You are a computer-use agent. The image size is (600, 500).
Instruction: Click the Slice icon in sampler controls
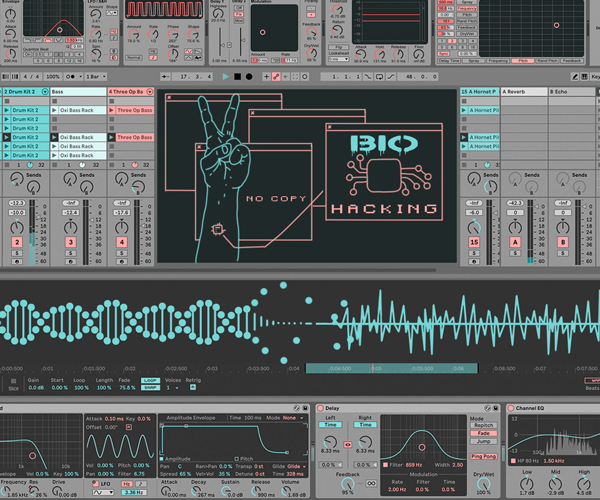[x=13, y=381]
